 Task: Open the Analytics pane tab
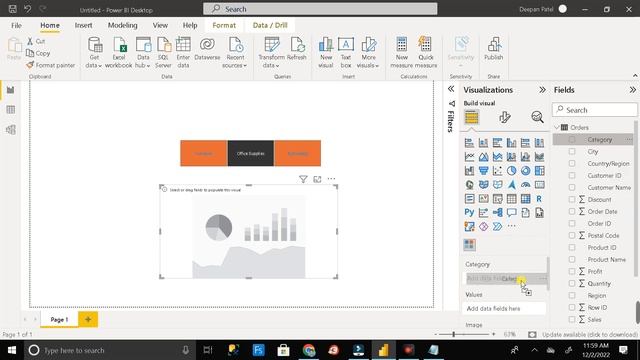537,118
